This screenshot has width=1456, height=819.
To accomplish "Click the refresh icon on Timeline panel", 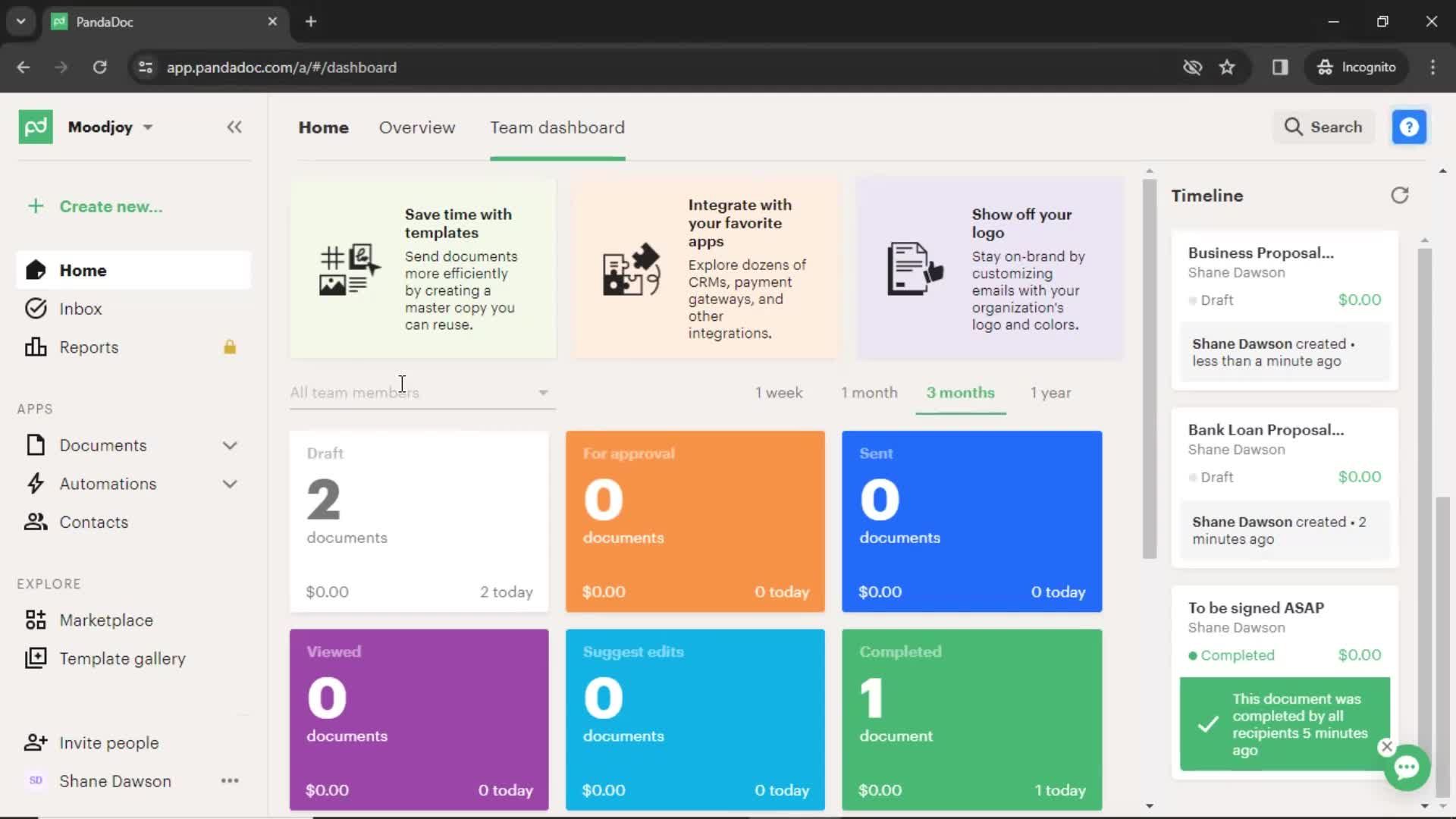I will click(1399, 195).
